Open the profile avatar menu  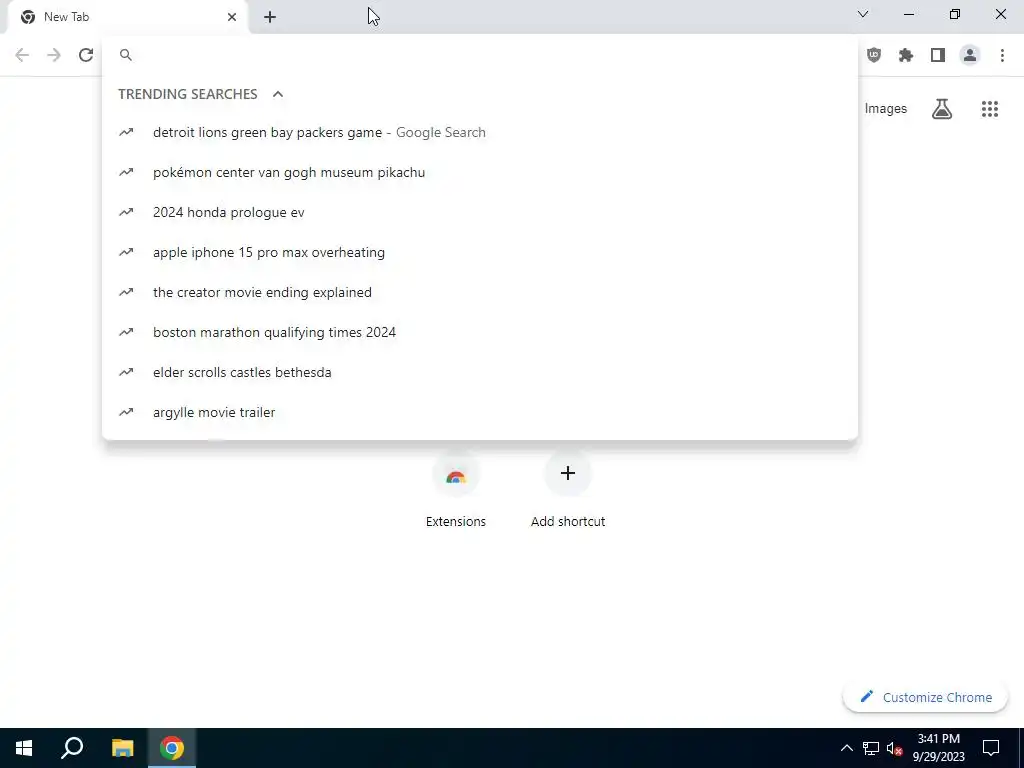pos(970,55)
